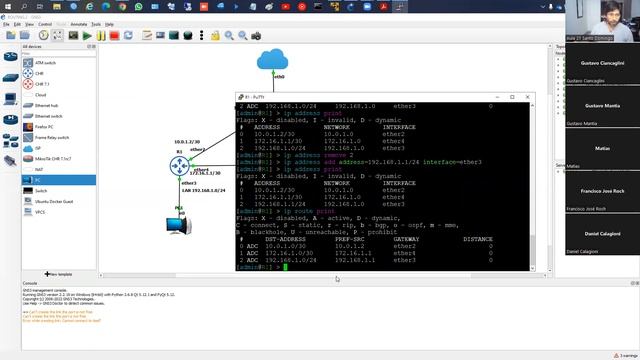The image size is (640, 360).
Task: Click the New template button
Action: [58, 274]
